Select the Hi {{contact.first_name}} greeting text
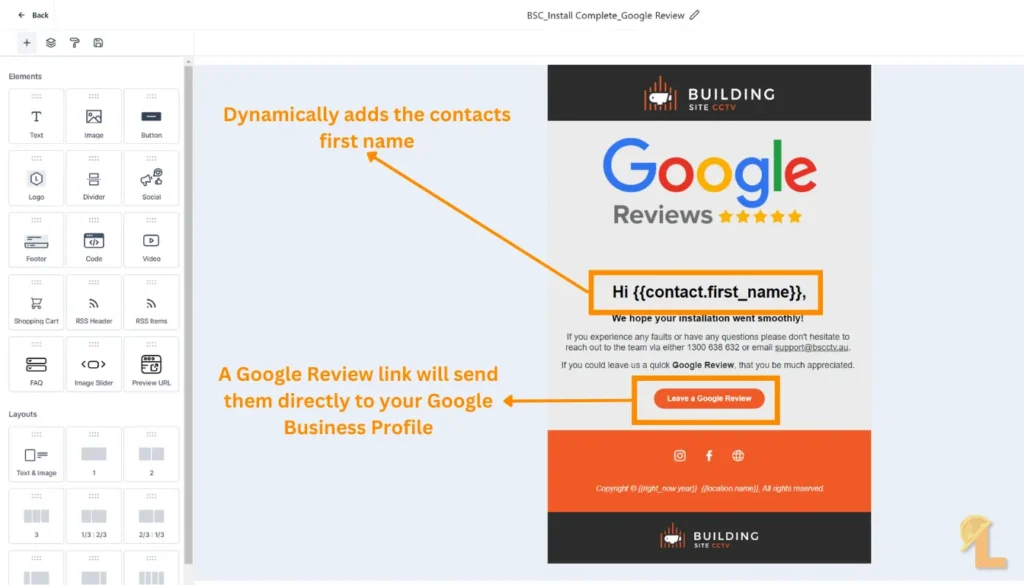The image size is (1024, 585). coord(709,292)
